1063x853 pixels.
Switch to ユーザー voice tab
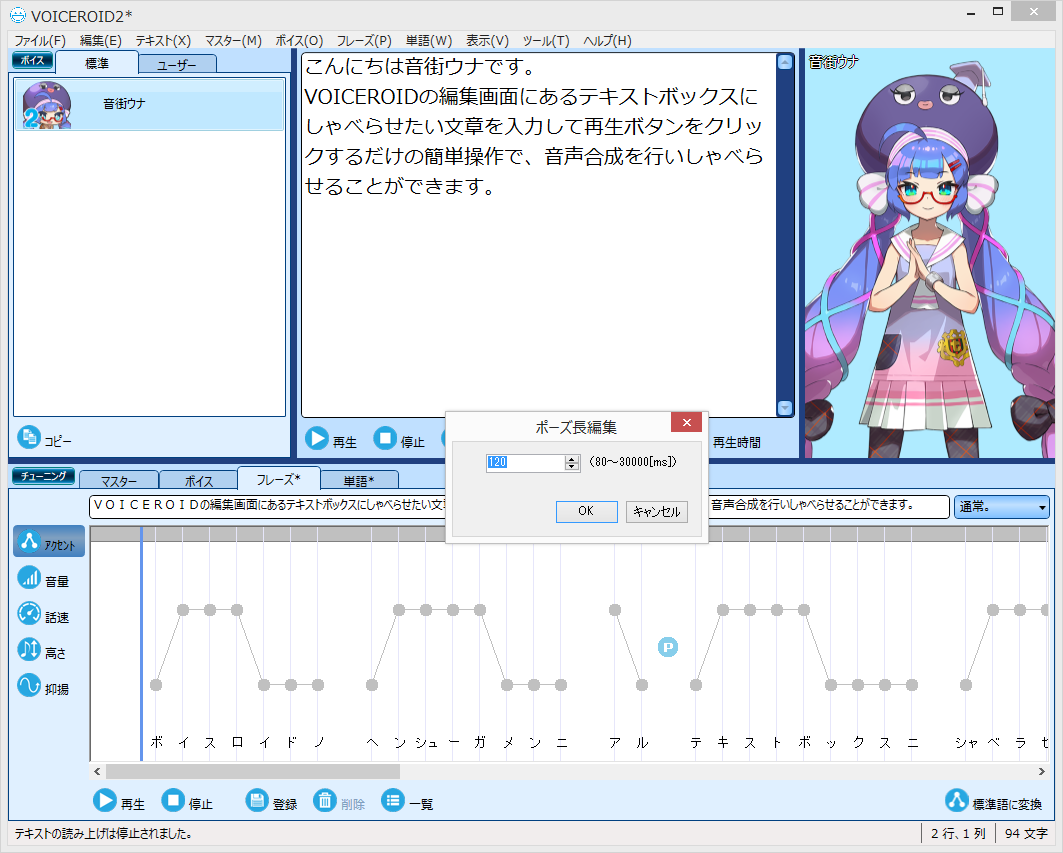[x=177, y=65]
